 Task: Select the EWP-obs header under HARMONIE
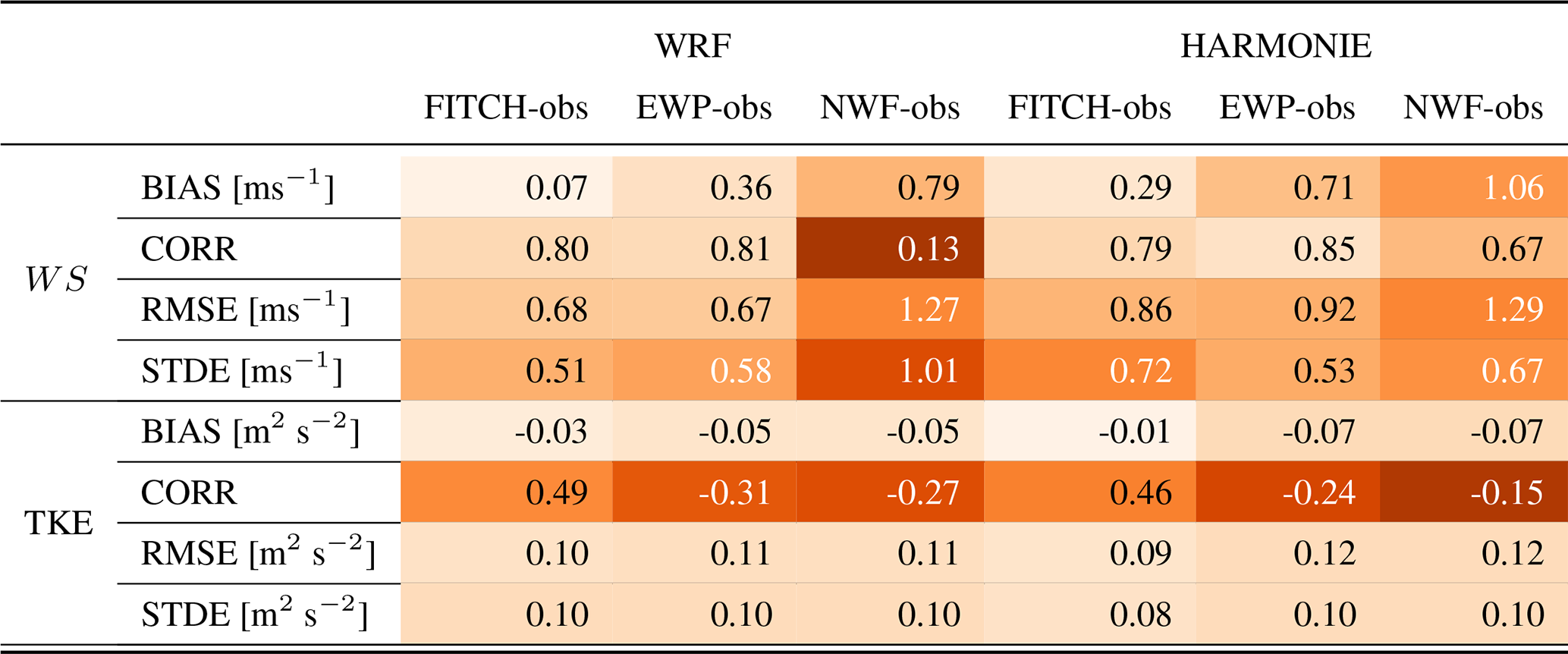[1287, 108]
